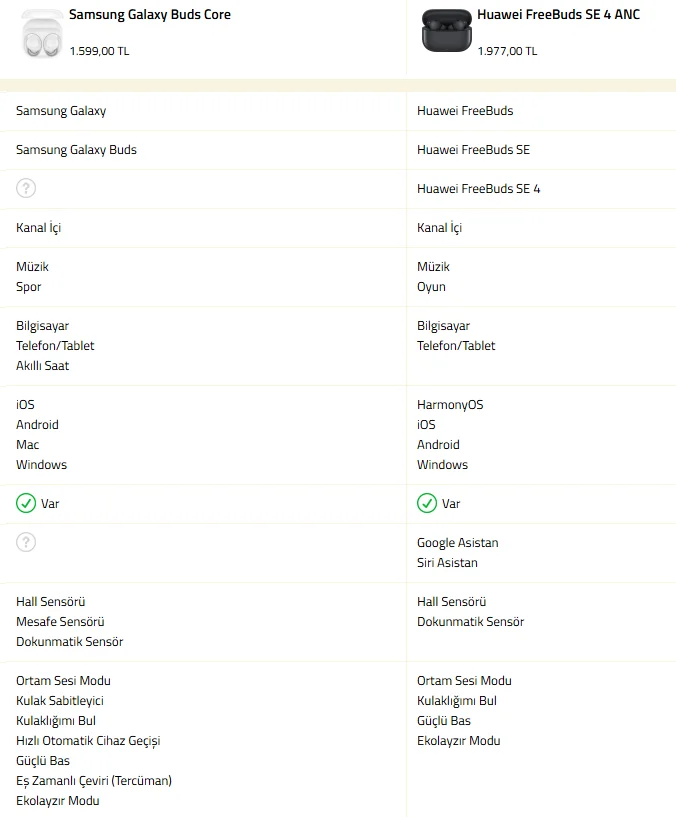676x817 pixels.
Task: Click the Huawei FreeBuds SE 4 ANC thumbnail
Action: [x=443, y=31]
